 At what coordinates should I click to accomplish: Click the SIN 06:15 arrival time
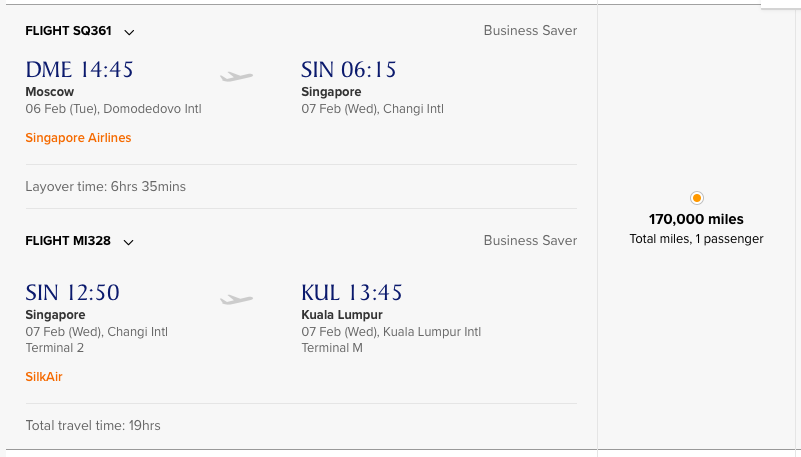coord(349,69)
